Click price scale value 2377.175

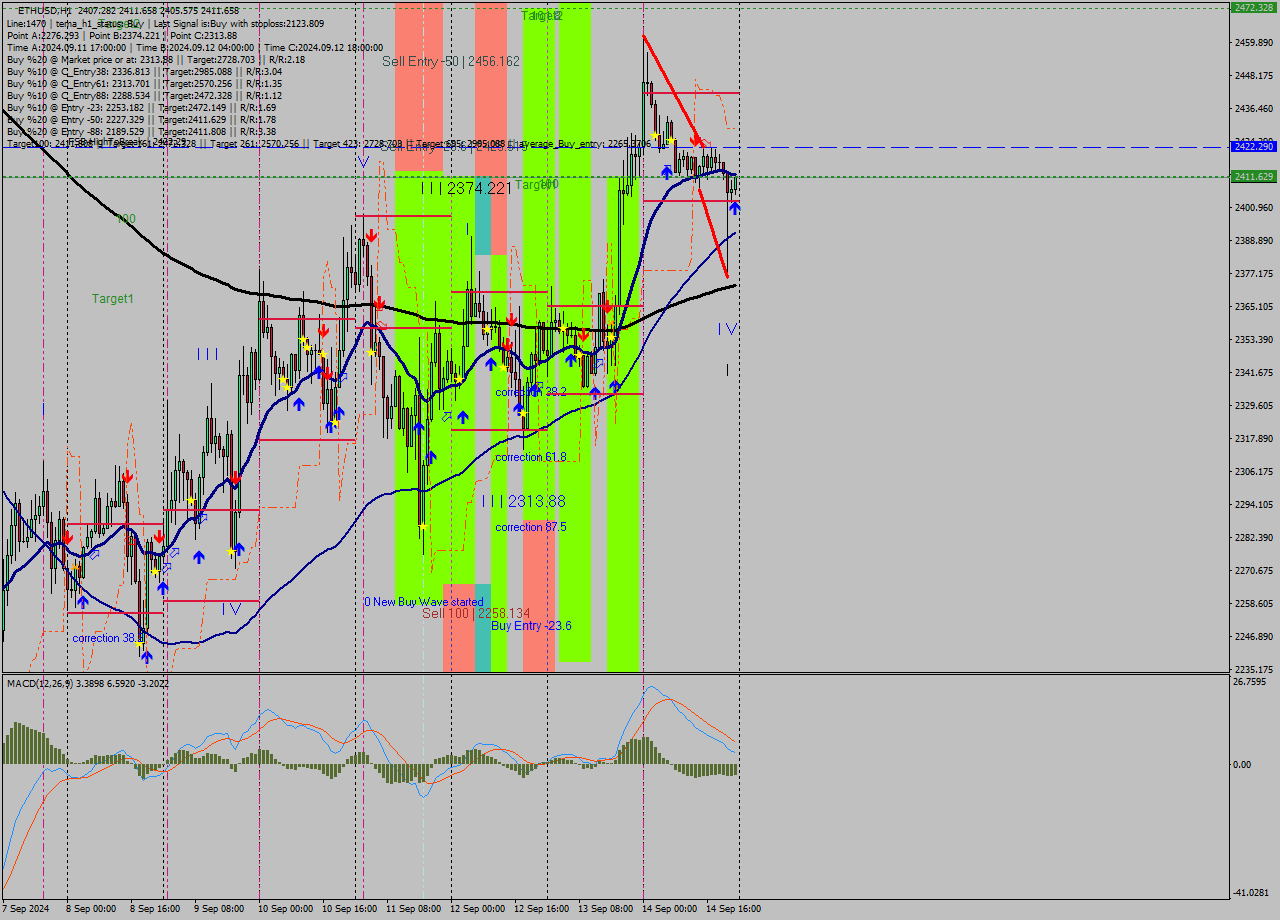pyautogui.click(x=1253, y=274)
